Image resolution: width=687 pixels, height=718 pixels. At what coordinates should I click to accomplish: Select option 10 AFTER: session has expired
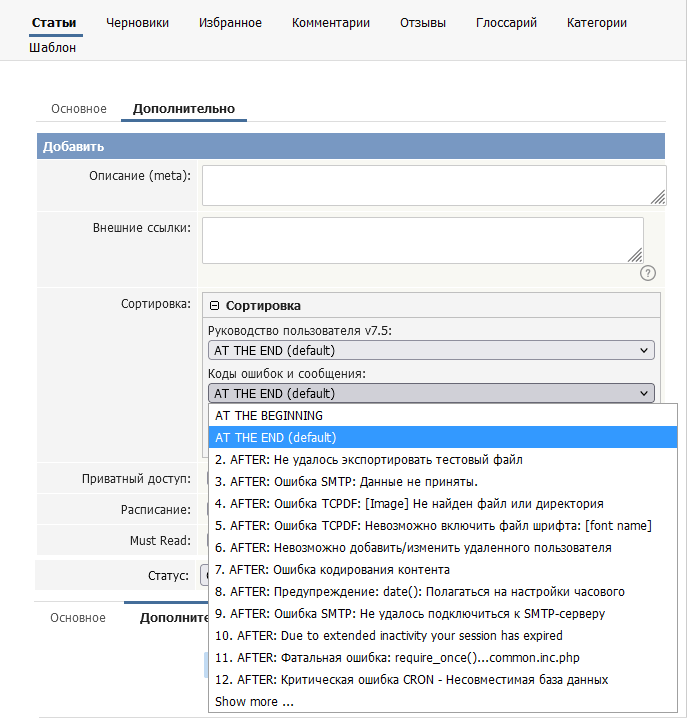[x=442, y=636]
